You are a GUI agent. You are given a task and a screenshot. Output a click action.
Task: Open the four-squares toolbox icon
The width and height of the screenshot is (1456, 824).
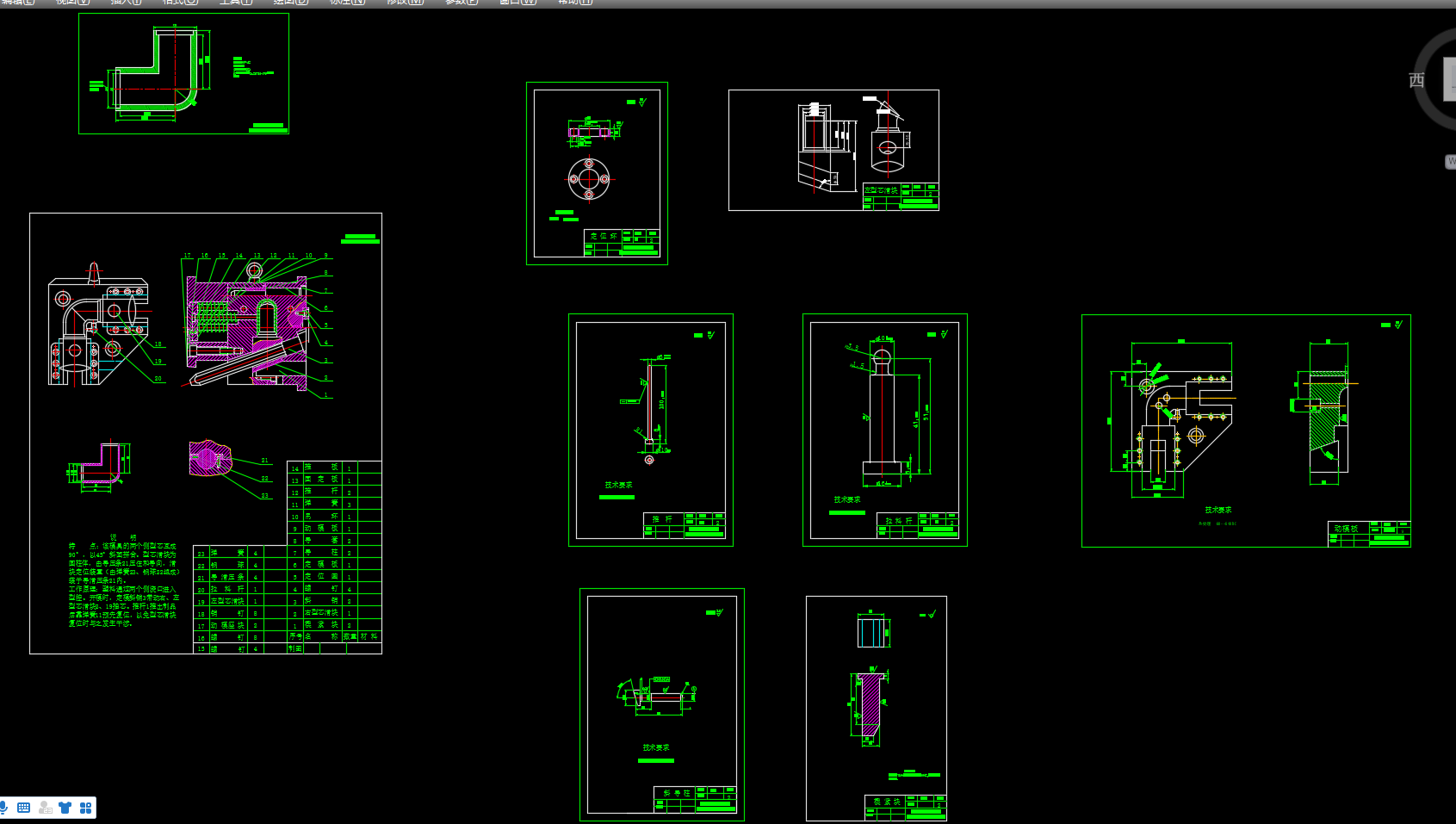(85, 808)
